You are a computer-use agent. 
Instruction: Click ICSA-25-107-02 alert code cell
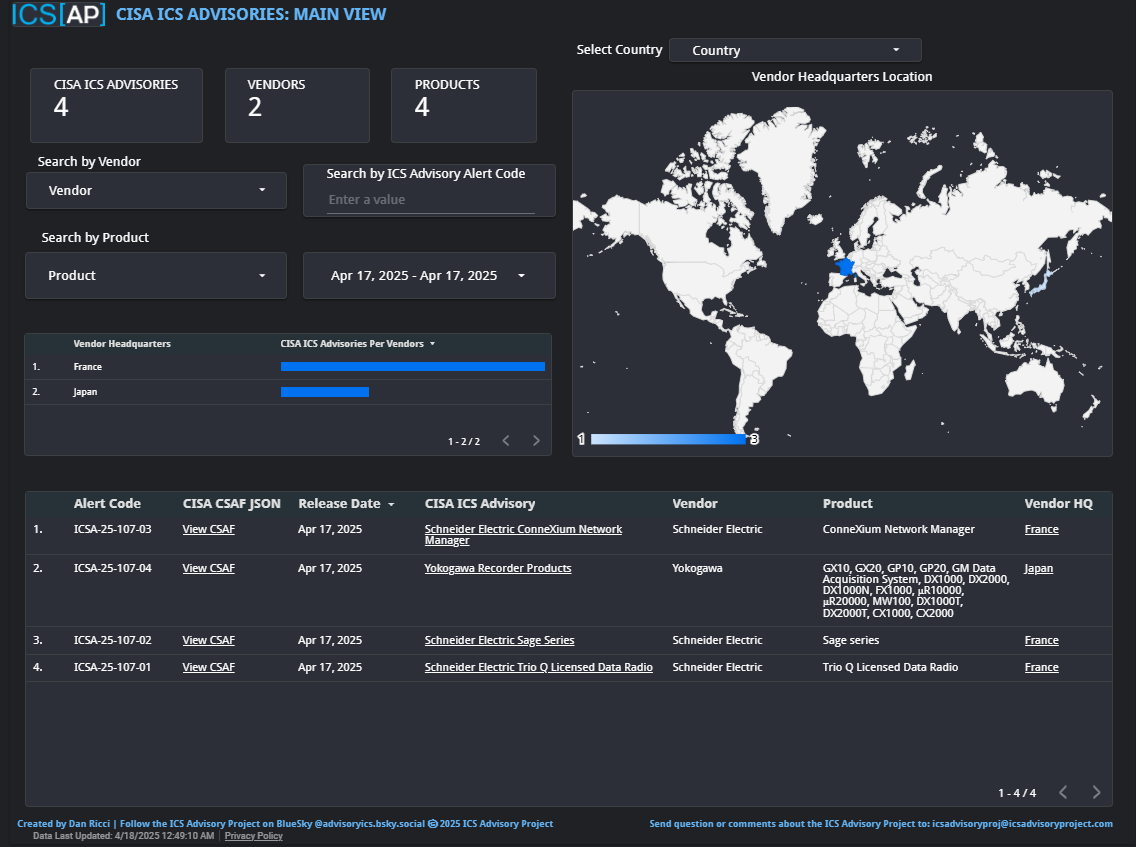point(112,641)
